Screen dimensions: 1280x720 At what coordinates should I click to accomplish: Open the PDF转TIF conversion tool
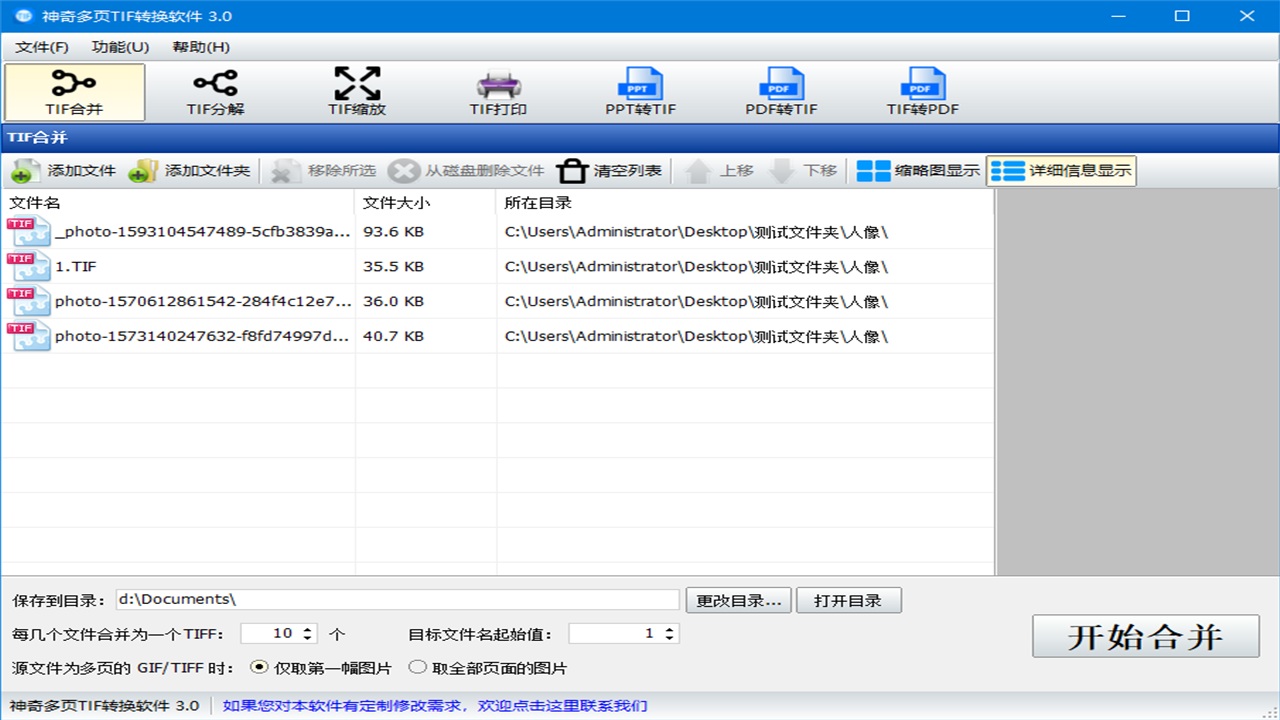783,90
